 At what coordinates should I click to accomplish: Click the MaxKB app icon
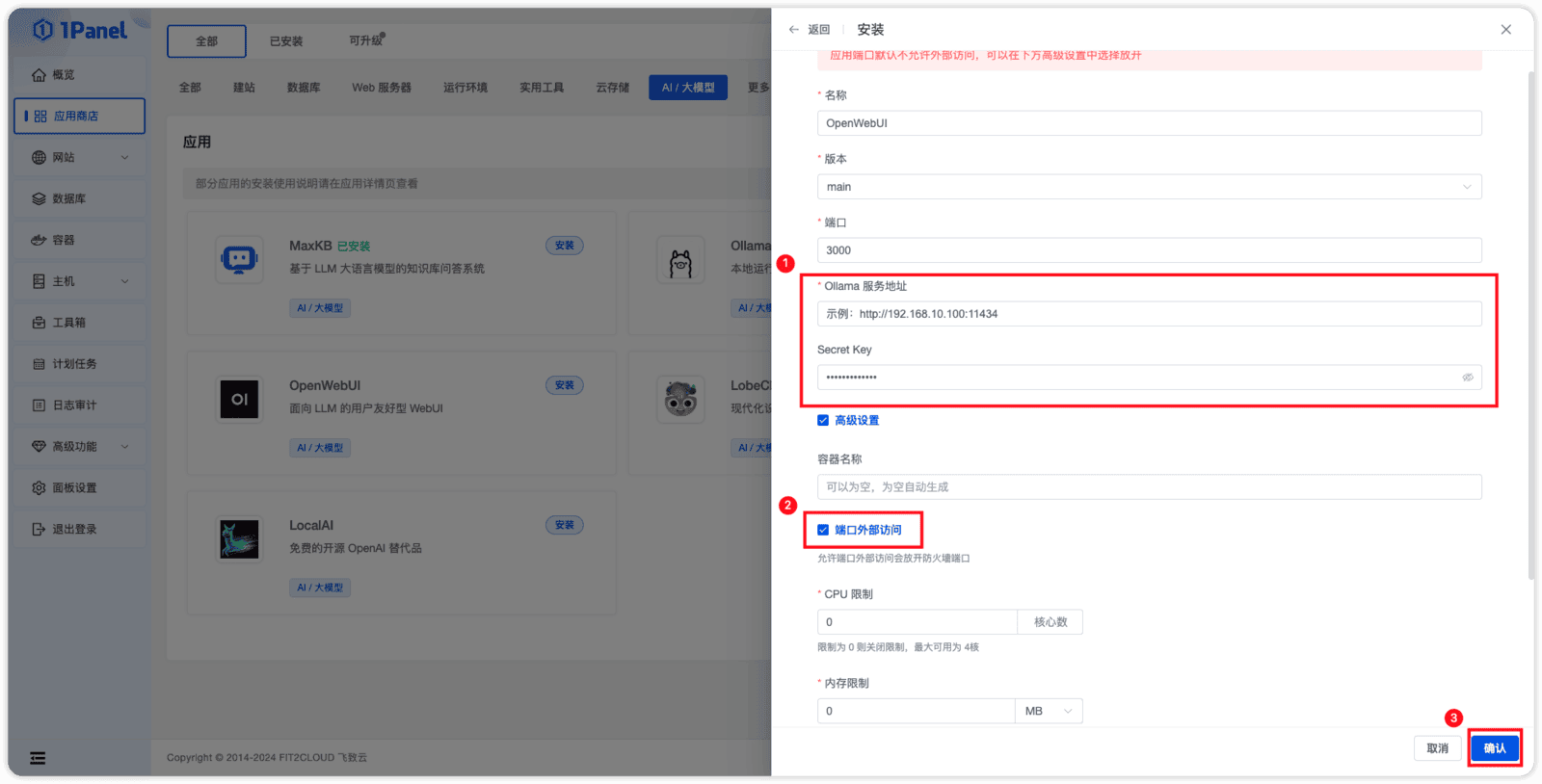pyautogui.click(x=239, y=260)
